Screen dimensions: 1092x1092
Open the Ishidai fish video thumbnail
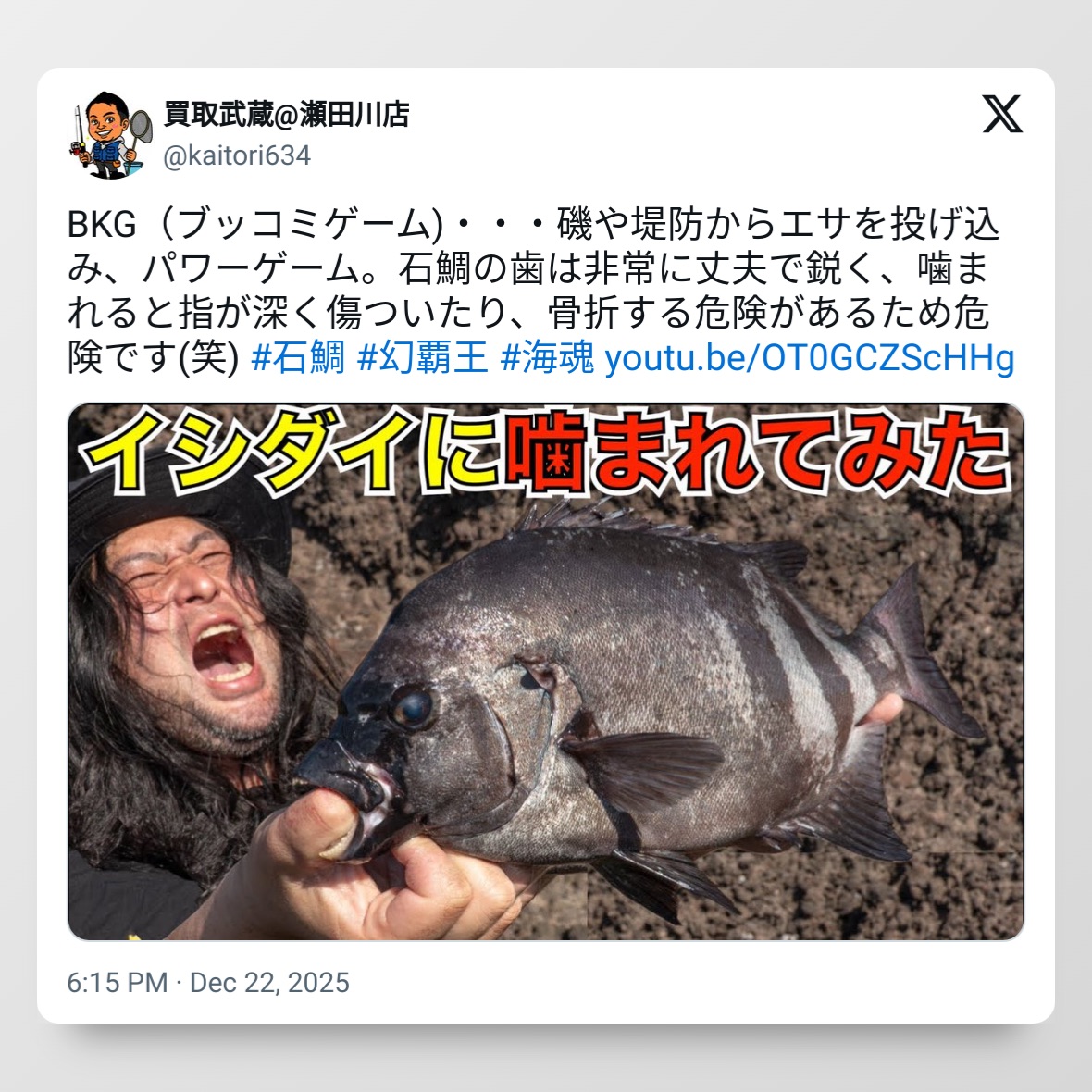point(546,671)
